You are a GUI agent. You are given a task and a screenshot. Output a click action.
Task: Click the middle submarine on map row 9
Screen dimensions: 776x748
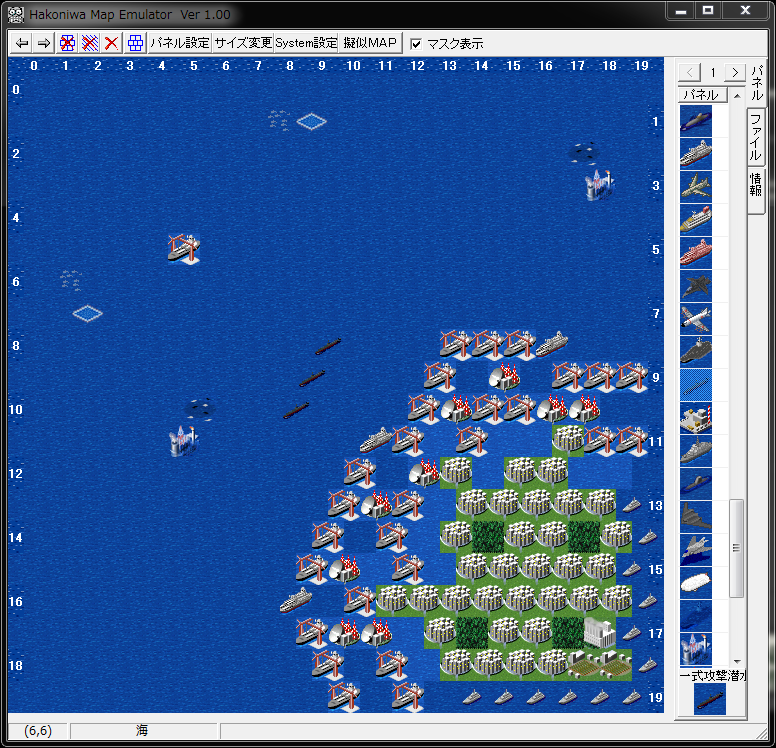click(x=312, y=378)
